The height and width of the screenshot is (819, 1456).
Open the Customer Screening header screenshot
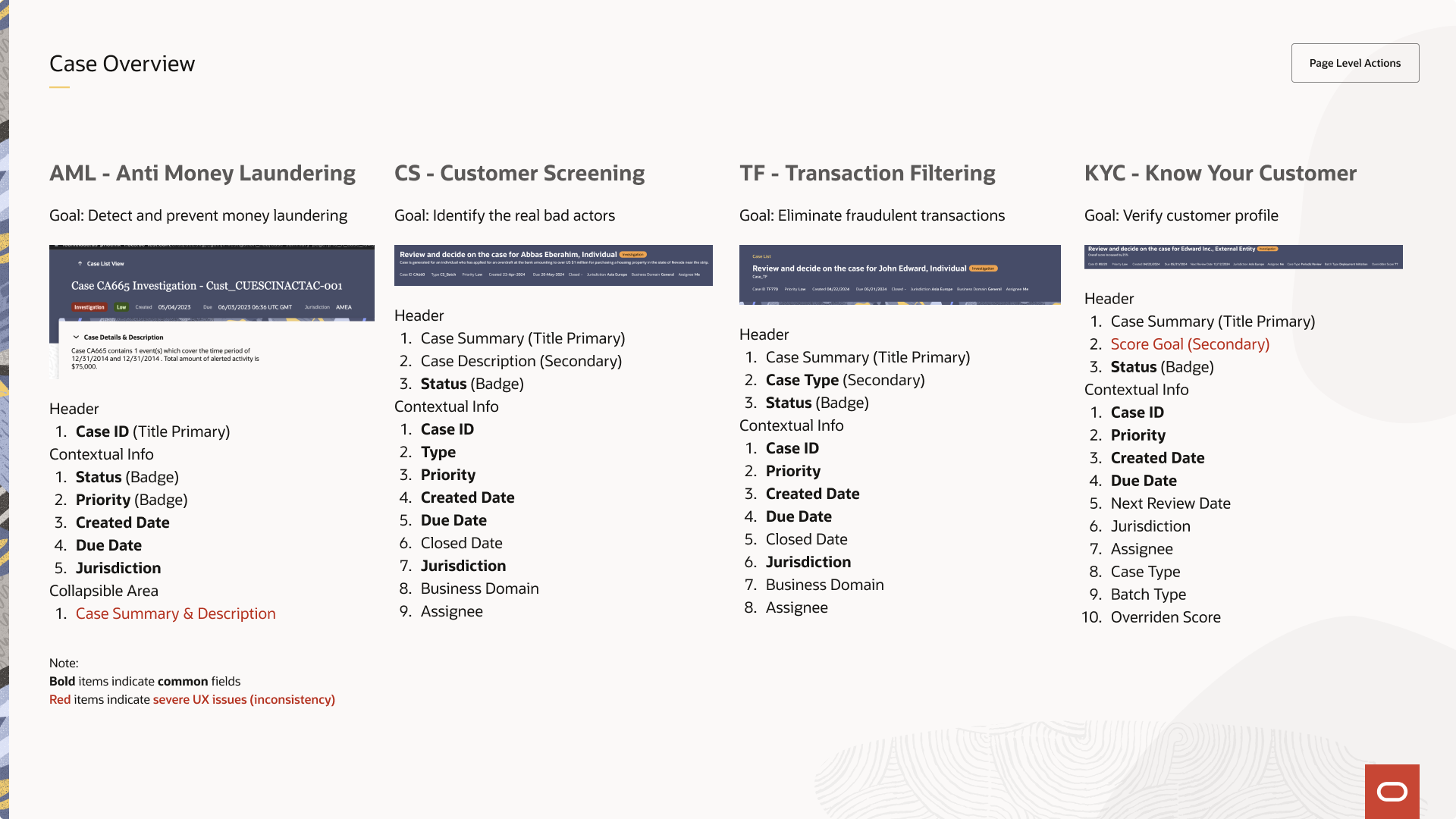point(554,265)
